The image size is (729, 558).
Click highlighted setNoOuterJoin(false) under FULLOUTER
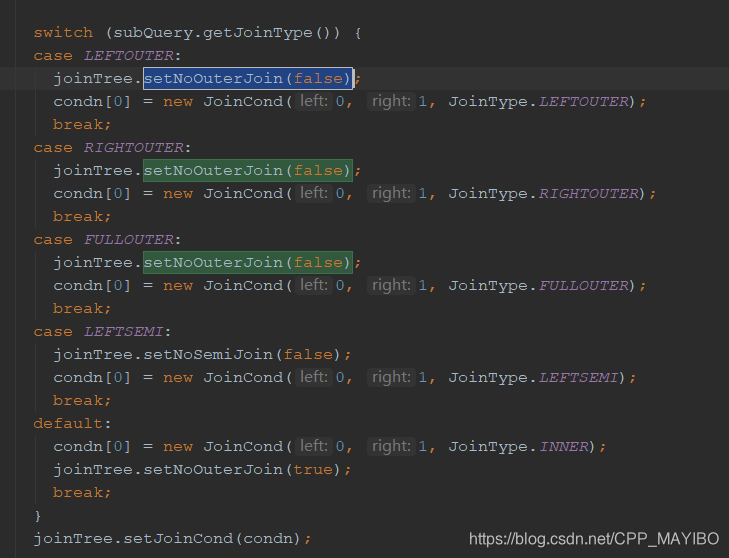(x=248, y=263)
